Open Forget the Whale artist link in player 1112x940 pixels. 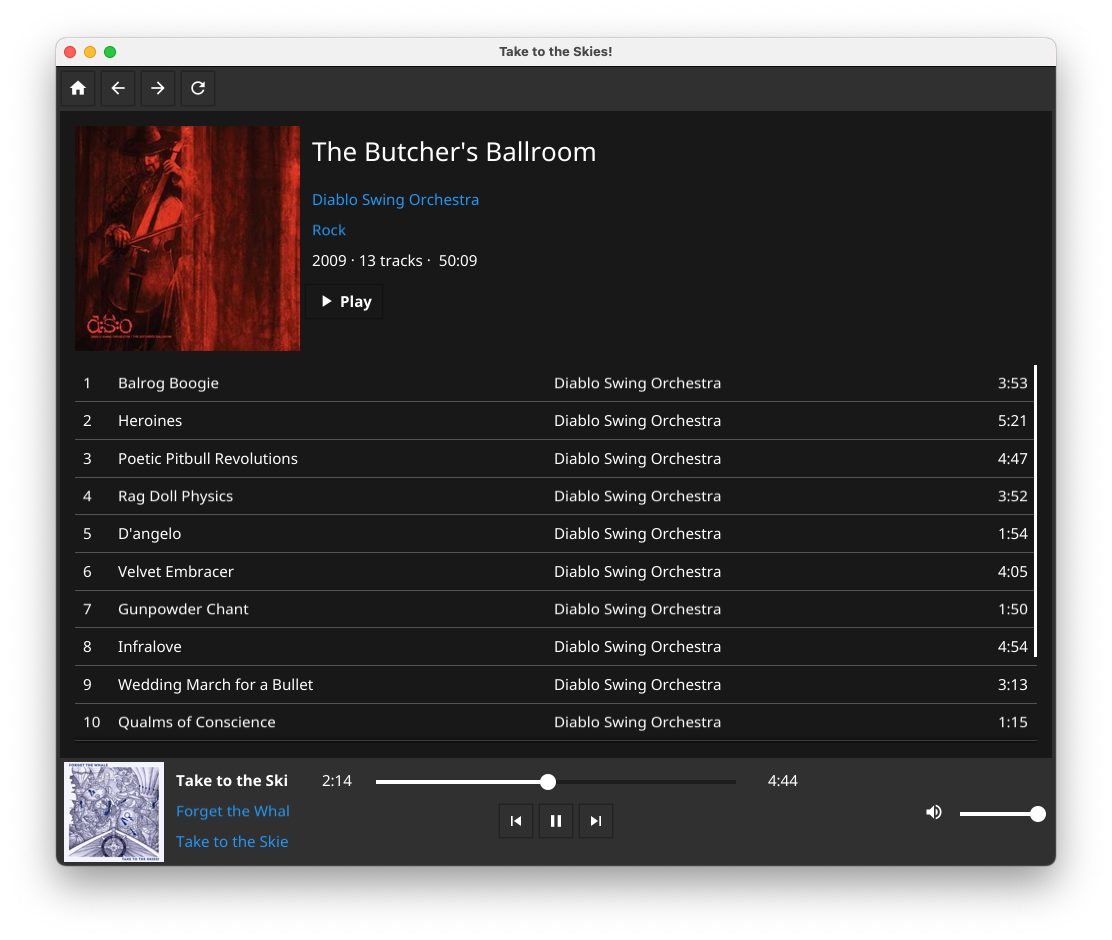point(233,811)
